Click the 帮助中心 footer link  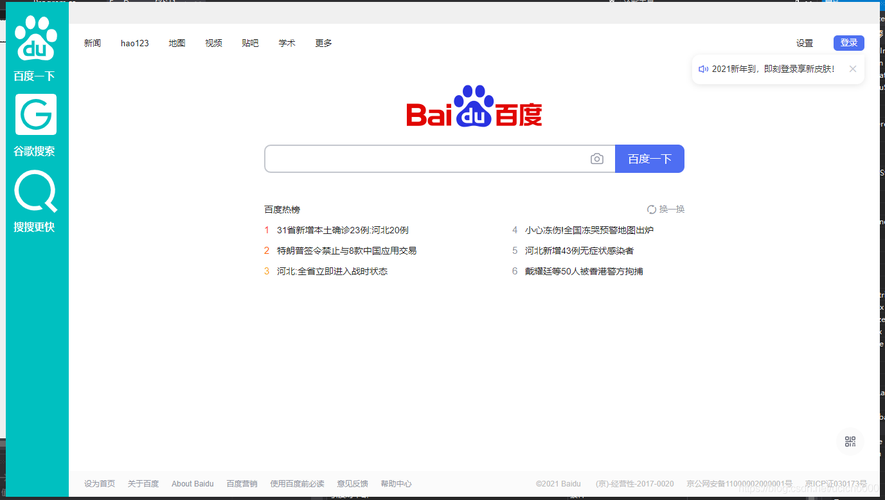coord(396,484)
